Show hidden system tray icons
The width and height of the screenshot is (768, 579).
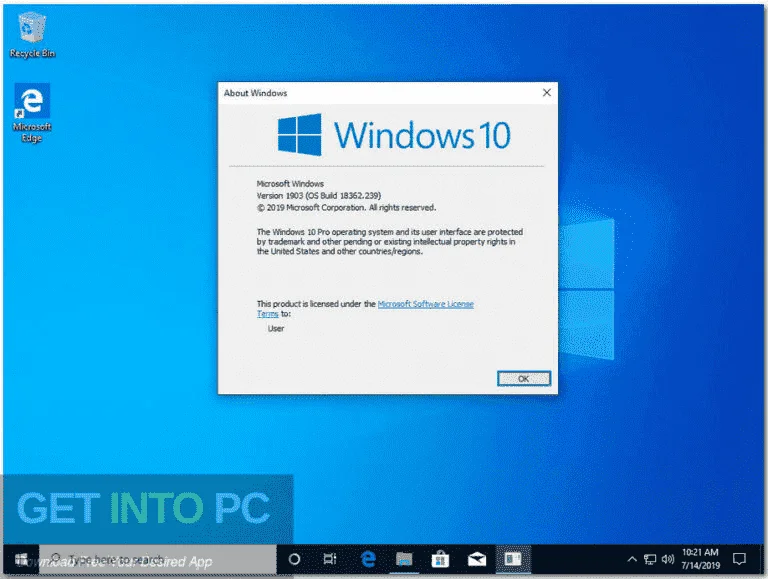632,559
